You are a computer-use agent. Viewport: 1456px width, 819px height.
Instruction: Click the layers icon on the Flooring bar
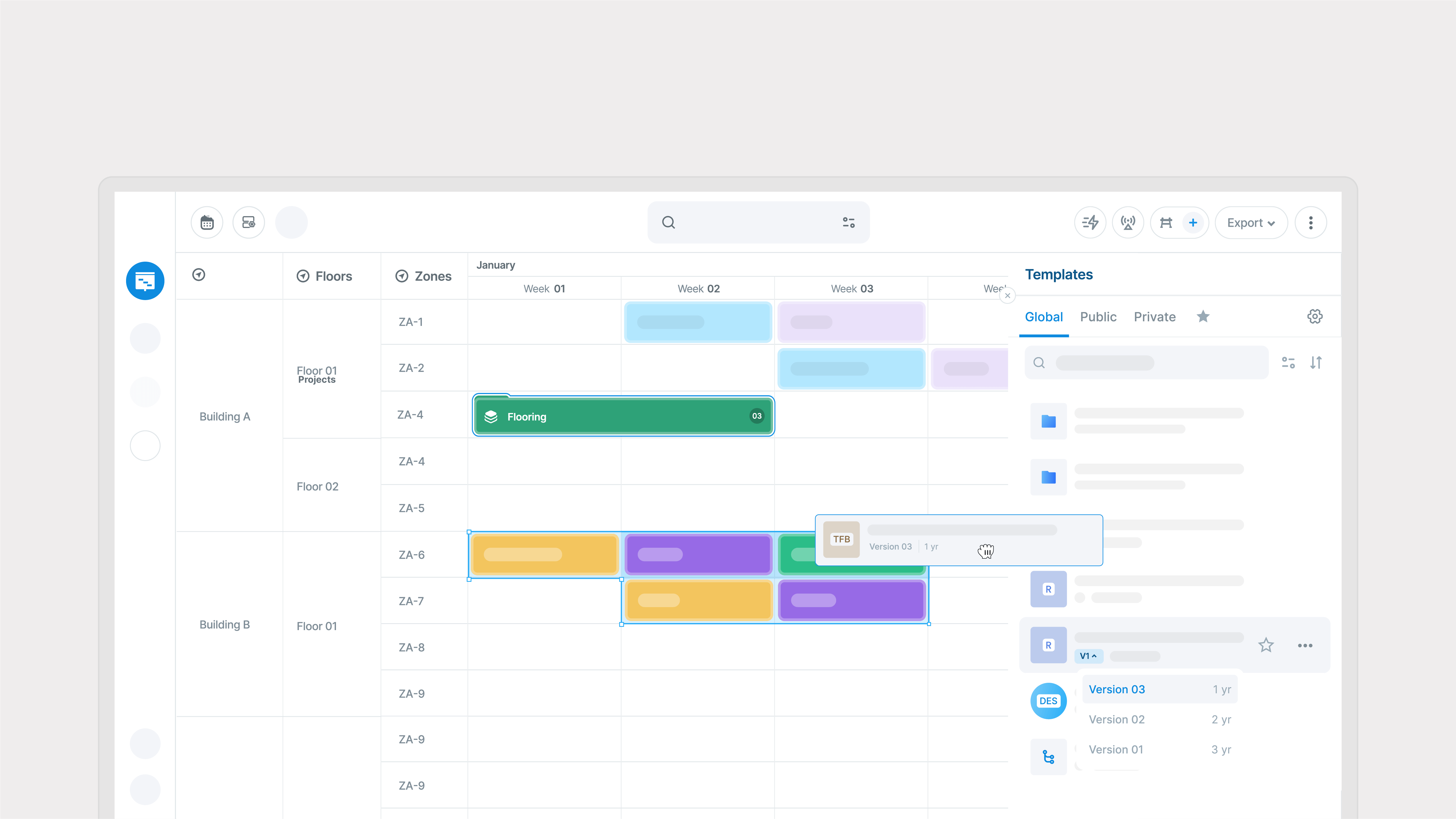click(491, 416)
